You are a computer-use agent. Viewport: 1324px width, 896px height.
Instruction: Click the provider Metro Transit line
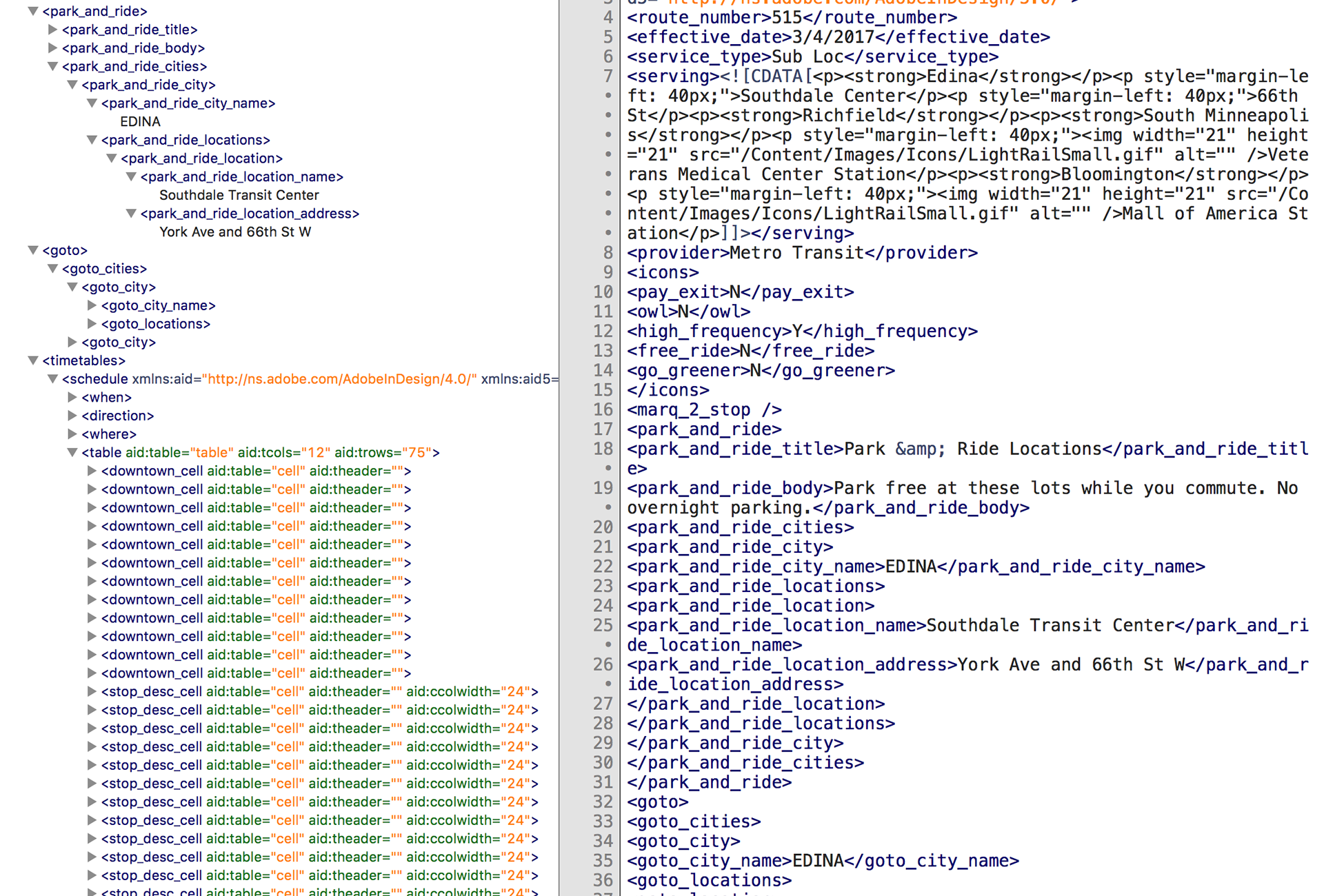point(801,253)
